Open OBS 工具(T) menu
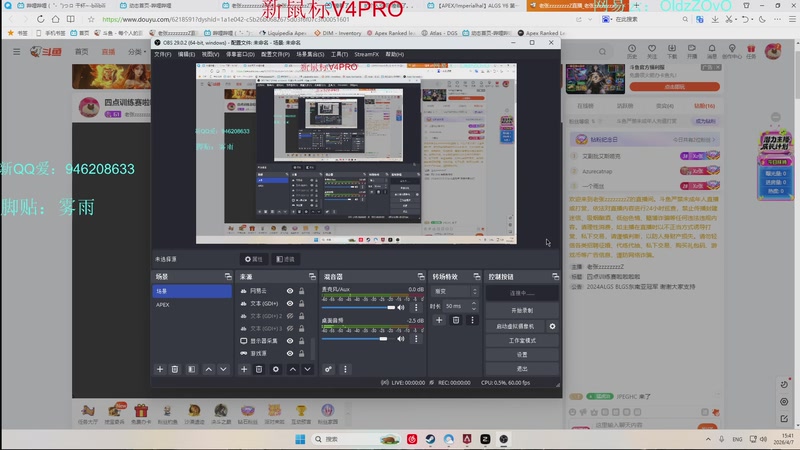800x450 pixels. (x=339, y=54)
